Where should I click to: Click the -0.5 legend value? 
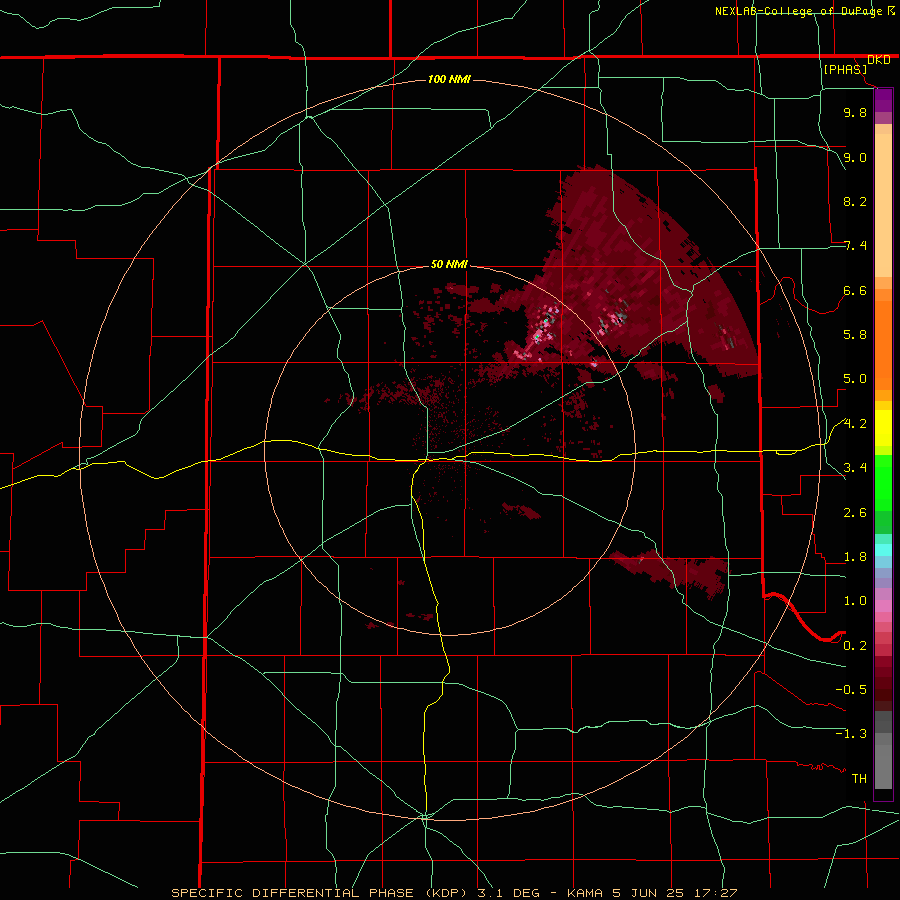851,690
